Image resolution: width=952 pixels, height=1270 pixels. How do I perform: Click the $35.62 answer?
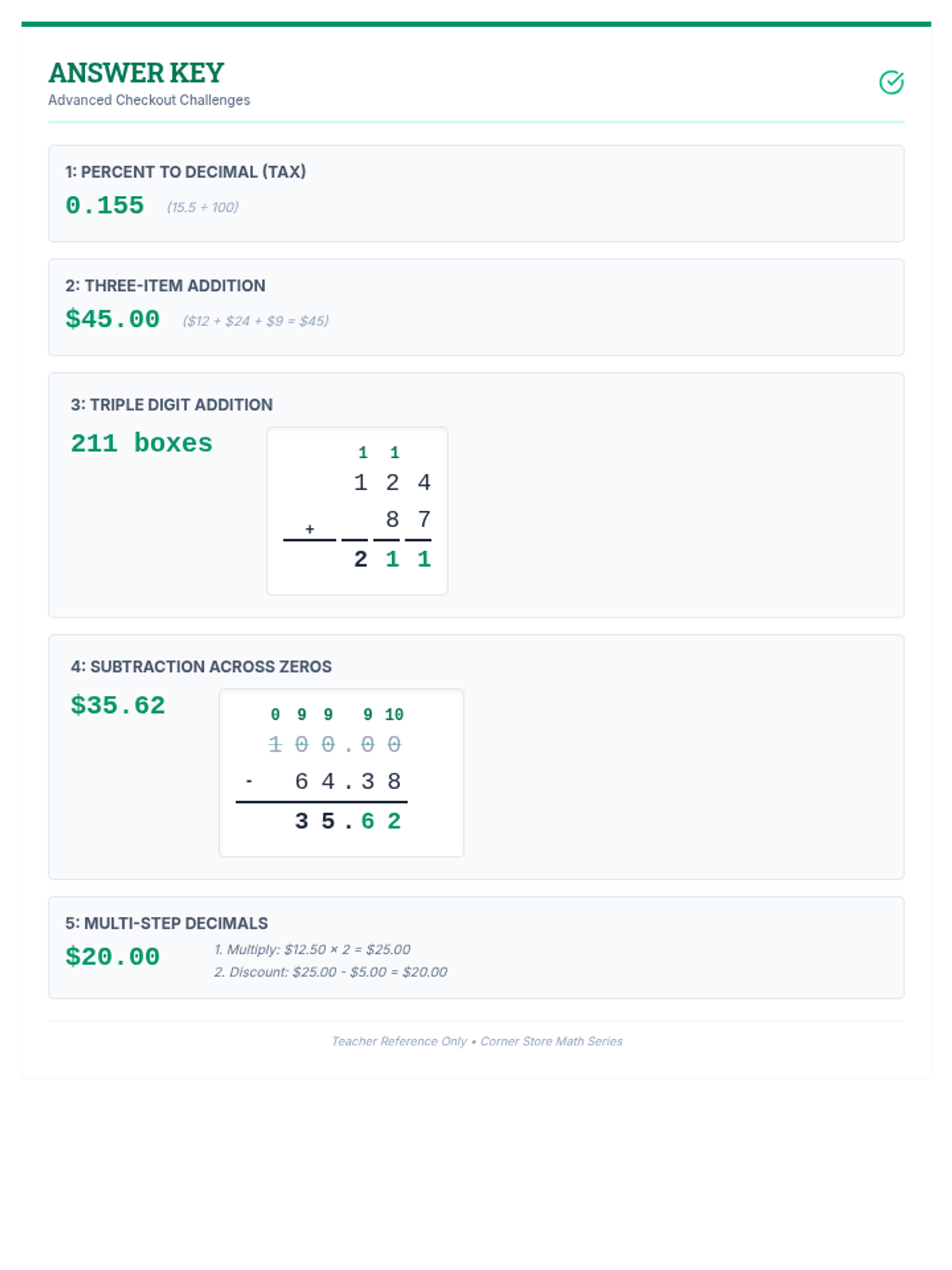coord(117,705)
